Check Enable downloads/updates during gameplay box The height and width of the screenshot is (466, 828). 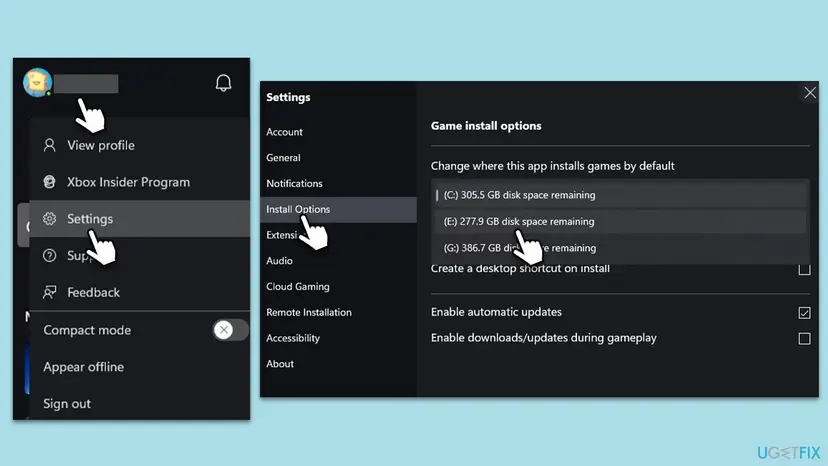[x=804, y=339]
